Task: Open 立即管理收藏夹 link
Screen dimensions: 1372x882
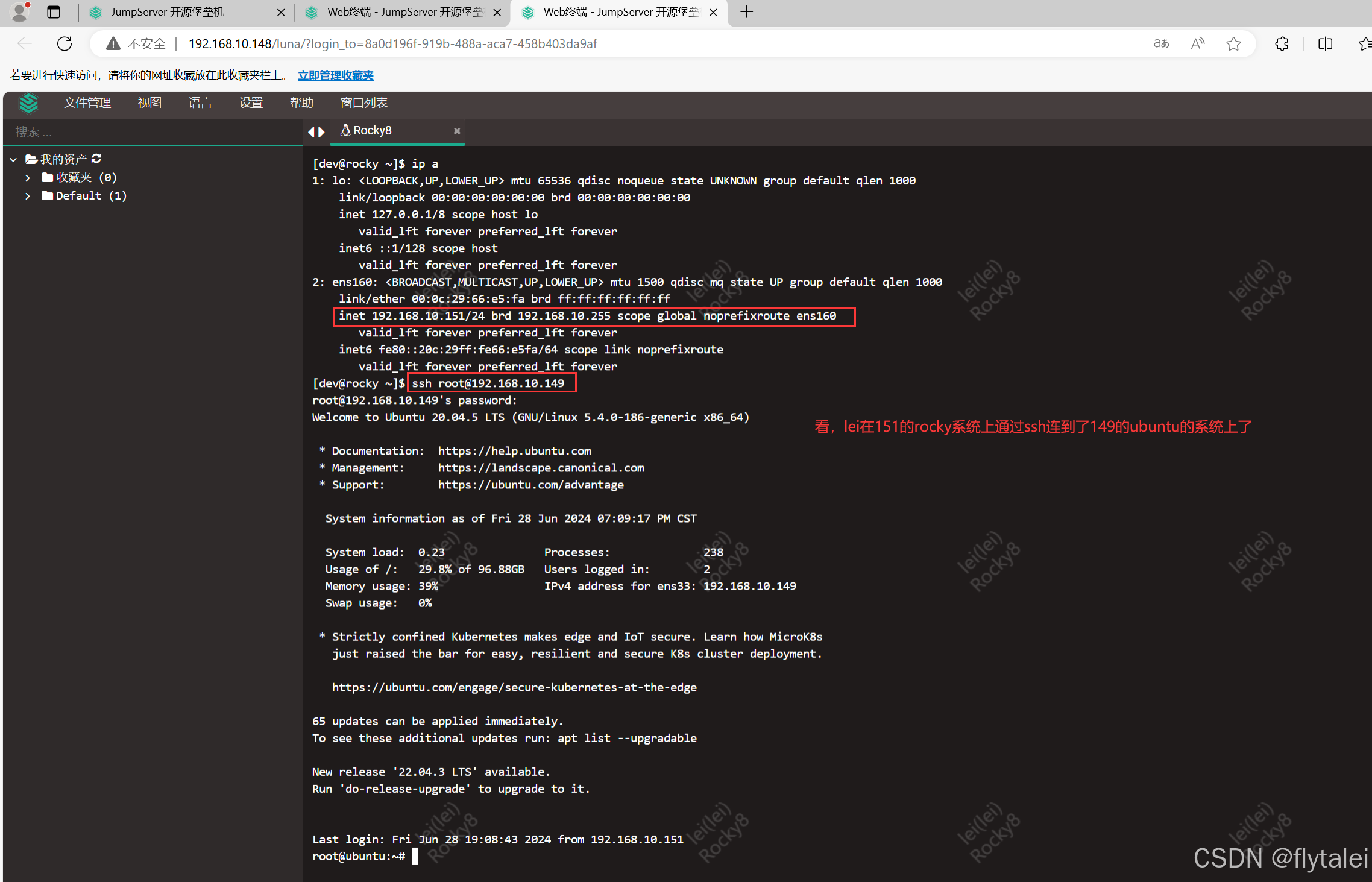Action: [336, 75]
